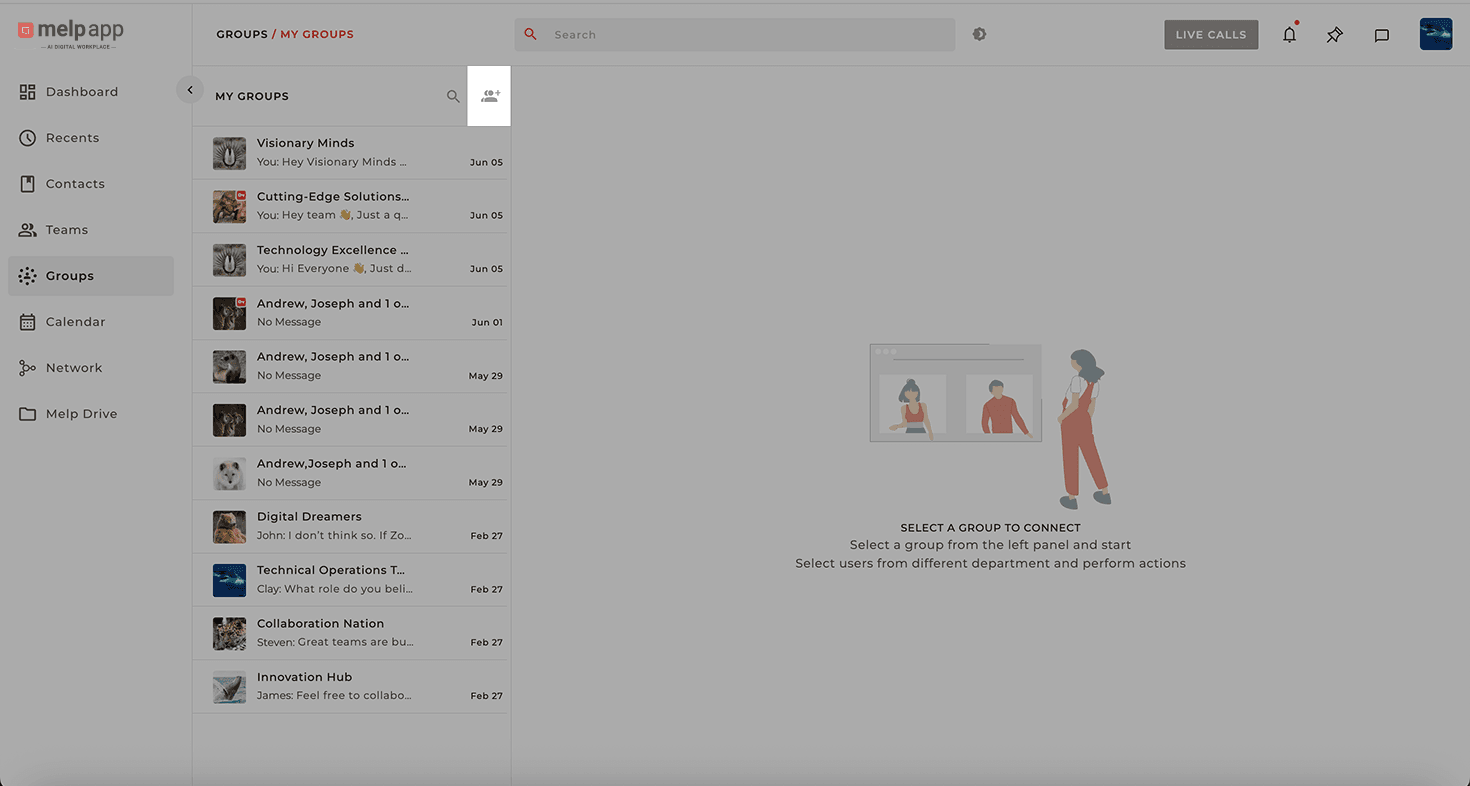Open Melp Drive
1470x786 pixels.
pos(82,413)
